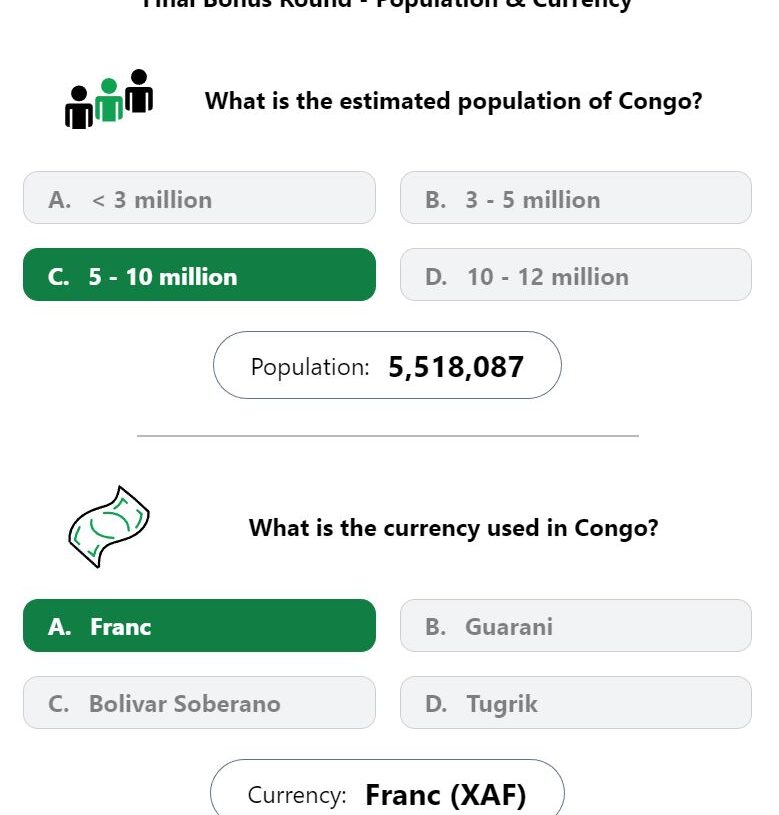Click the green person figure in the population icon
This screenshot has width=779, height=815.
tap(109, 100)
